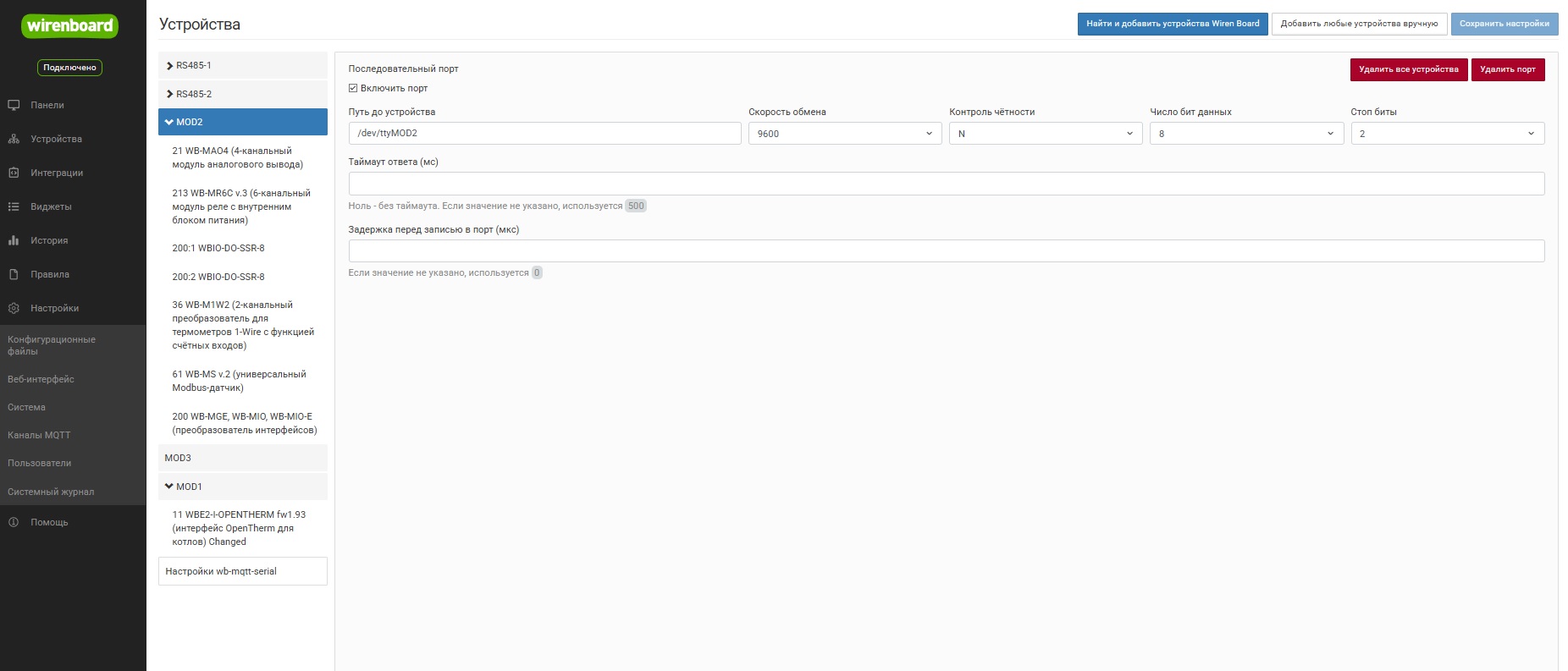Click Удалить все устройства button
The width and height of the screenshot is (1568, 671).
[1409, 69]
